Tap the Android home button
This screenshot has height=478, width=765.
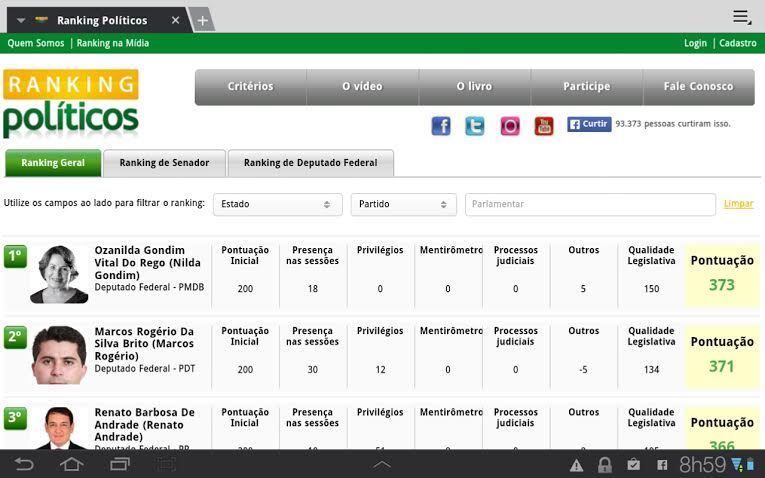click(71, 465)
